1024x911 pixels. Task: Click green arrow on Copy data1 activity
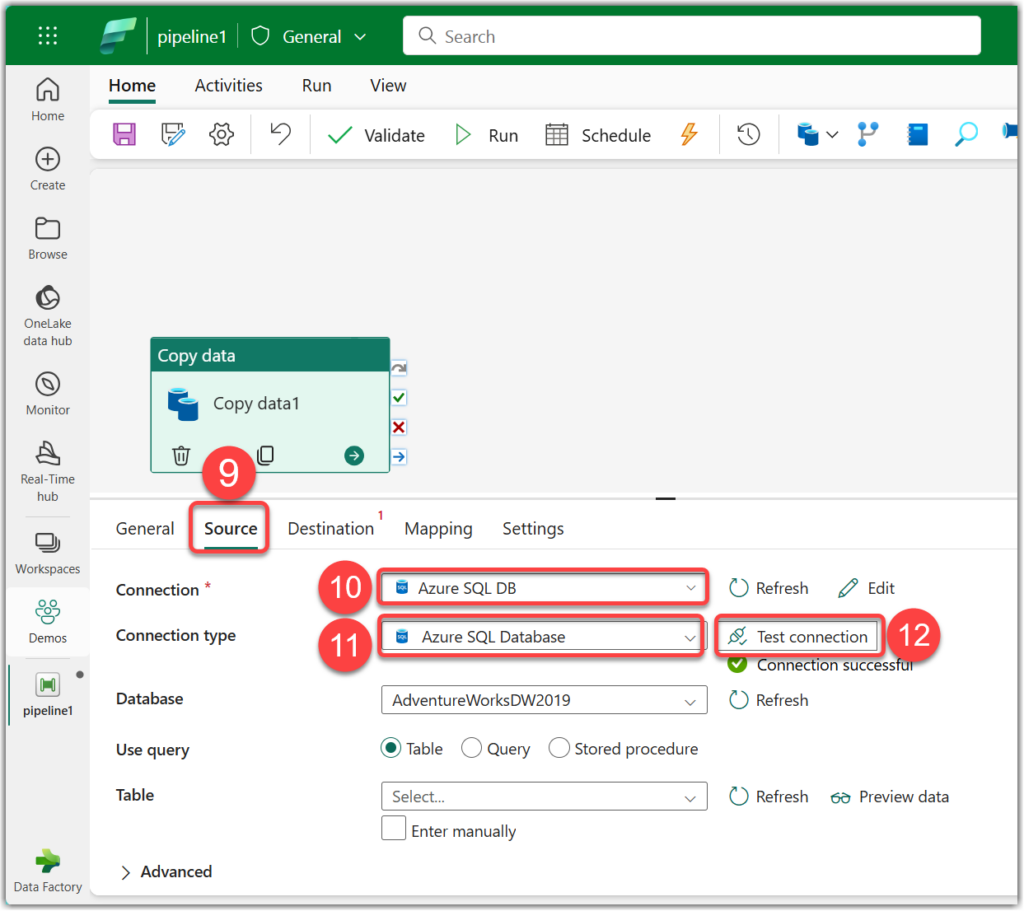(x=354, y=455)
